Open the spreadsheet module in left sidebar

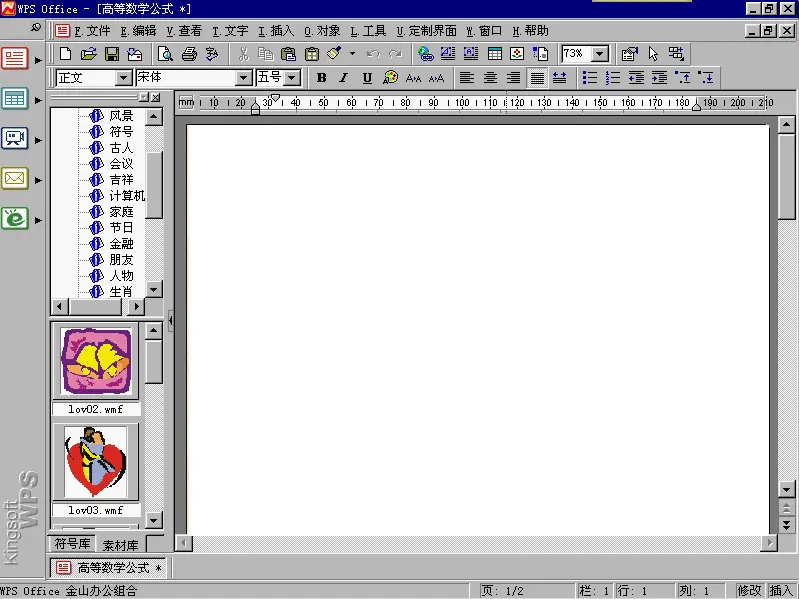point(15,98)
